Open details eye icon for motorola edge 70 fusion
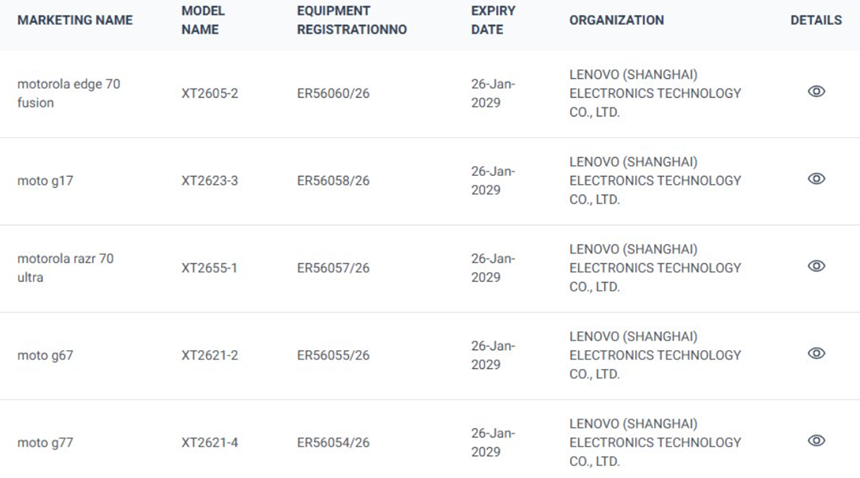Screen dimensions: 860x478 click(x=816, y=92)
